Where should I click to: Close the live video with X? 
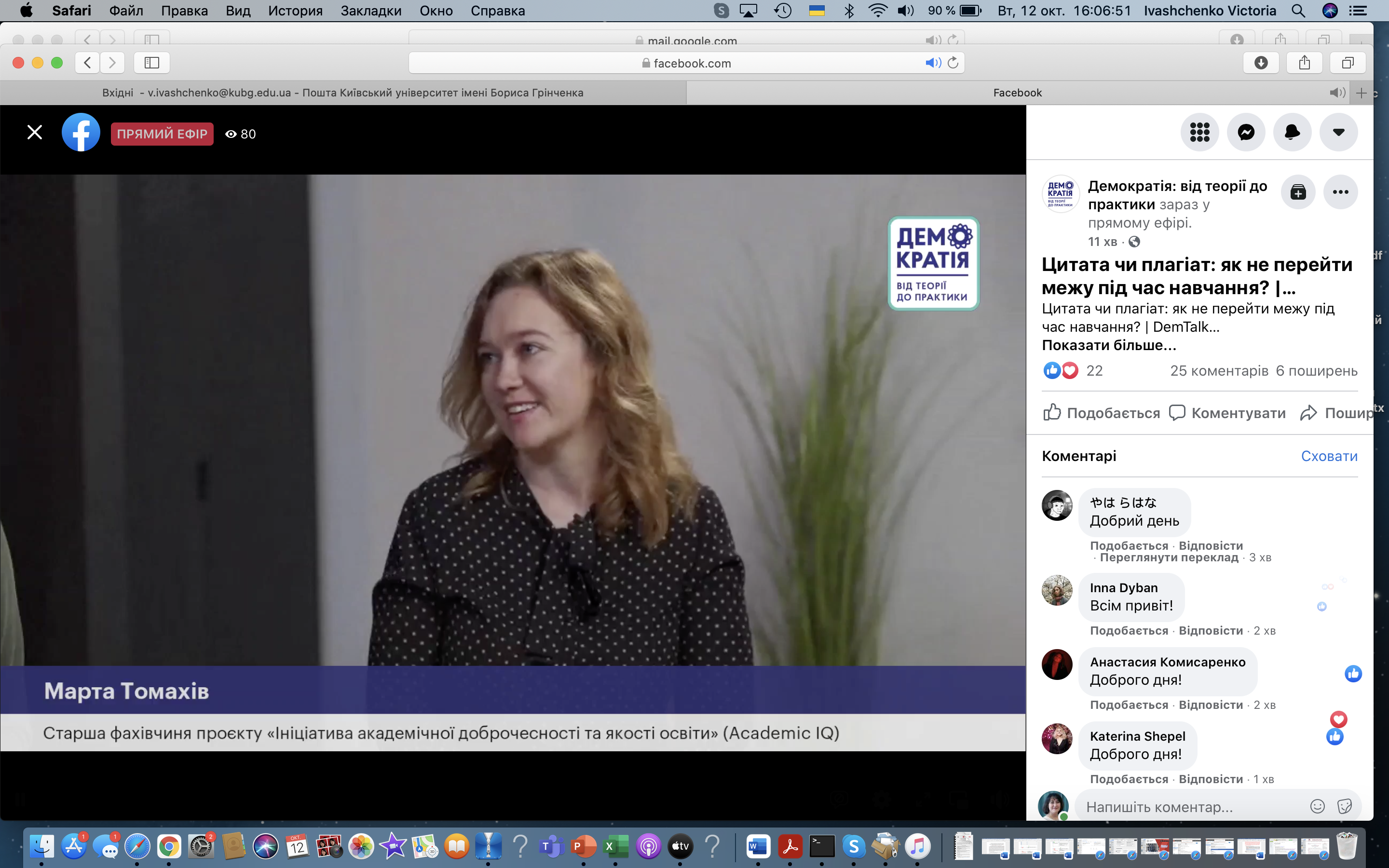point(34,133)
